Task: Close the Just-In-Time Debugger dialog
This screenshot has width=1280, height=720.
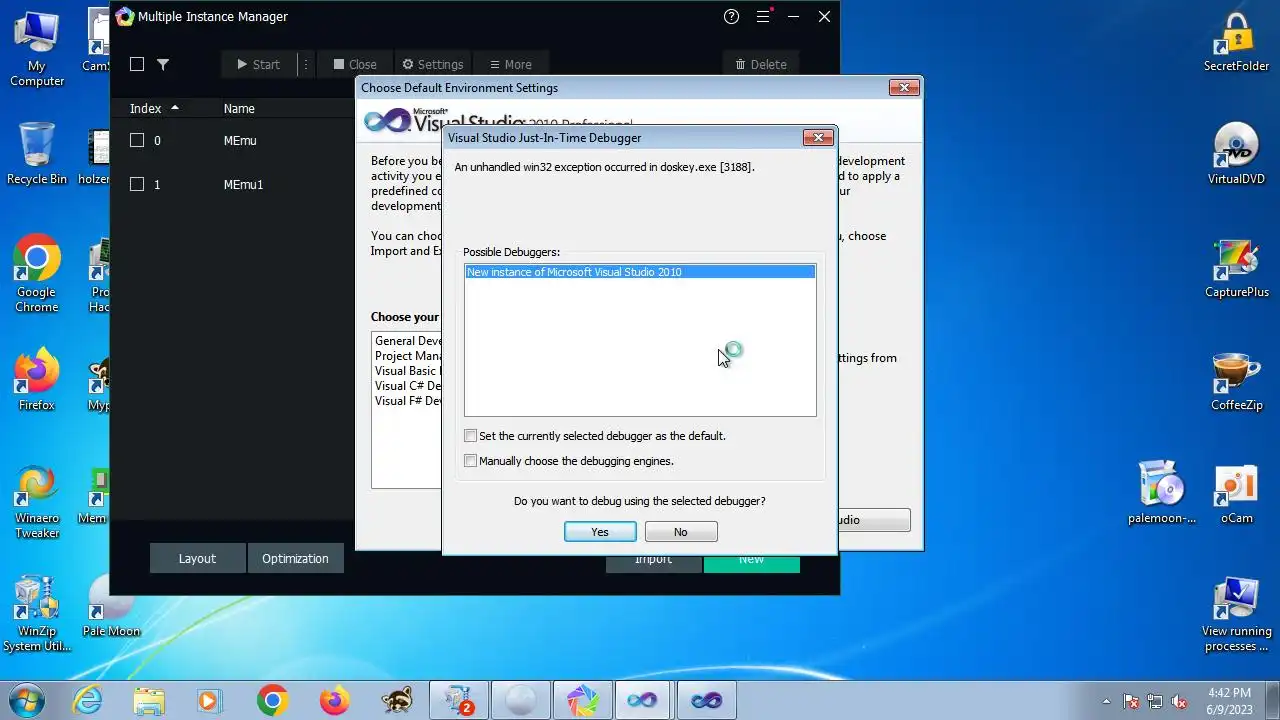Action: point(818,138)
